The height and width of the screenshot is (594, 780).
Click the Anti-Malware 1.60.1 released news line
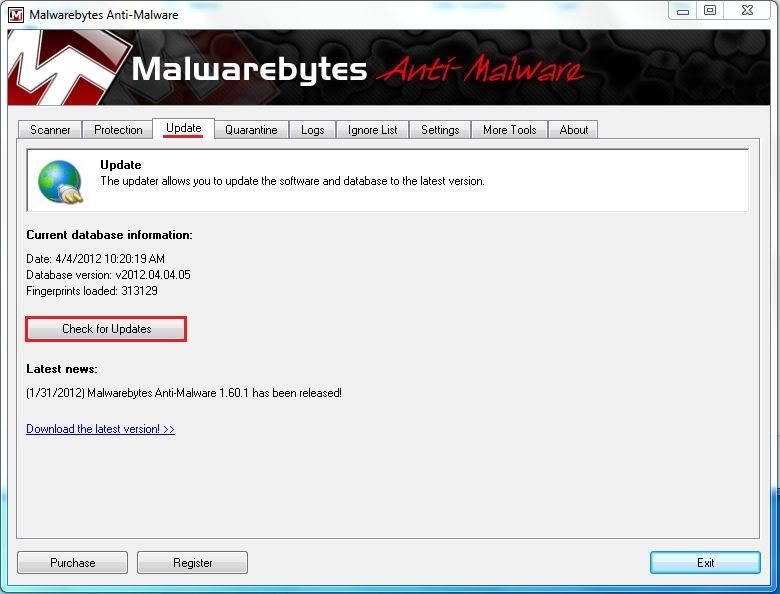[x=184, y=393]
